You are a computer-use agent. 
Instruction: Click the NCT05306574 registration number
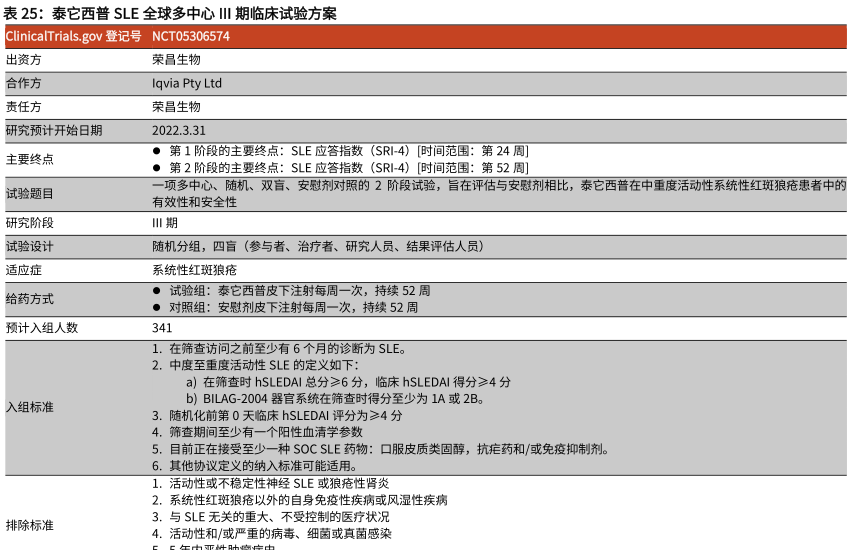pos(191,36)
